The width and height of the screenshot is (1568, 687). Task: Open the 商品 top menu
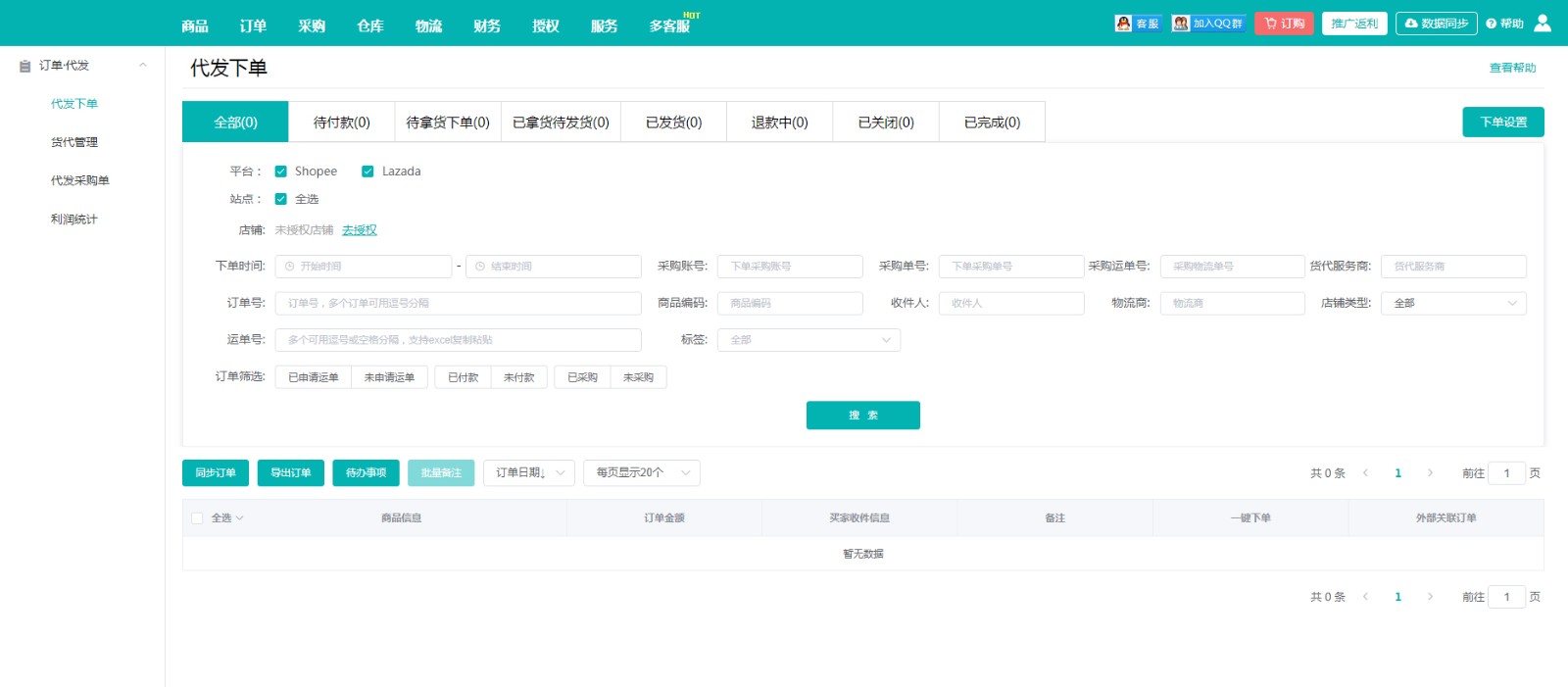pos(195,25)
